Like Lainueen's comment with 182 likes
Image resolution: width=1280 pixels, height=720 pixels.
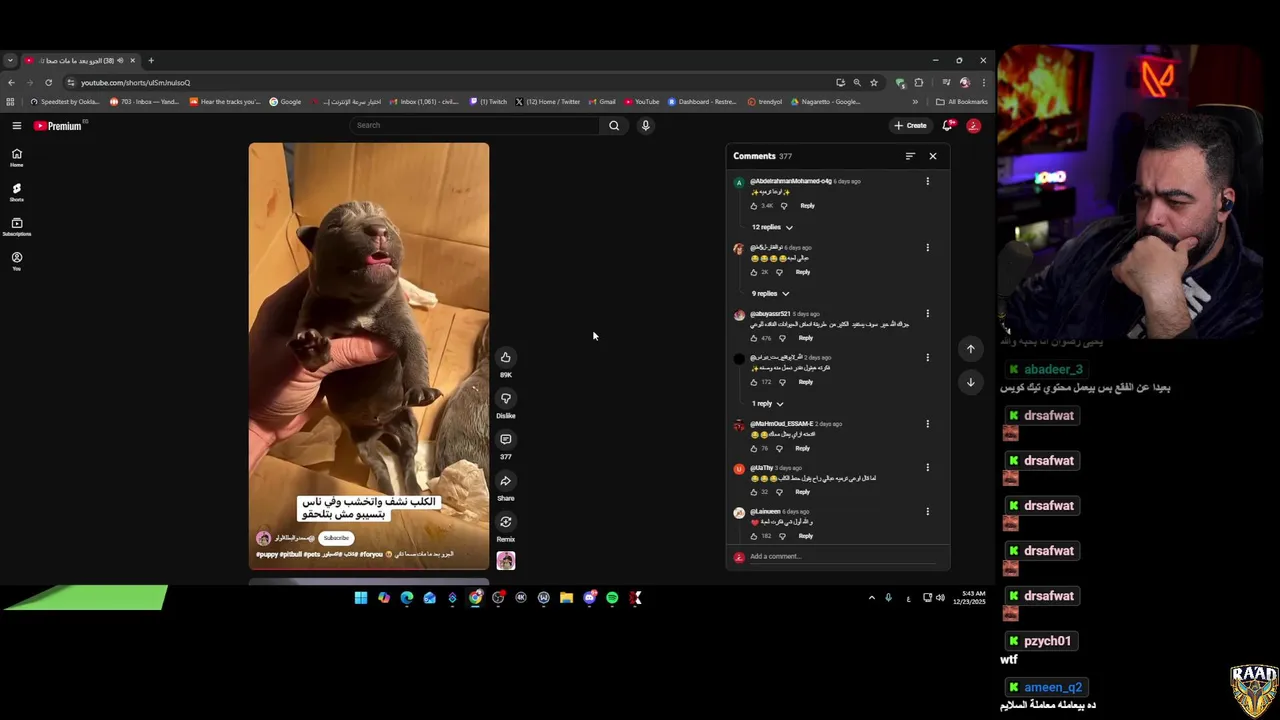click(x=754, y=536)
